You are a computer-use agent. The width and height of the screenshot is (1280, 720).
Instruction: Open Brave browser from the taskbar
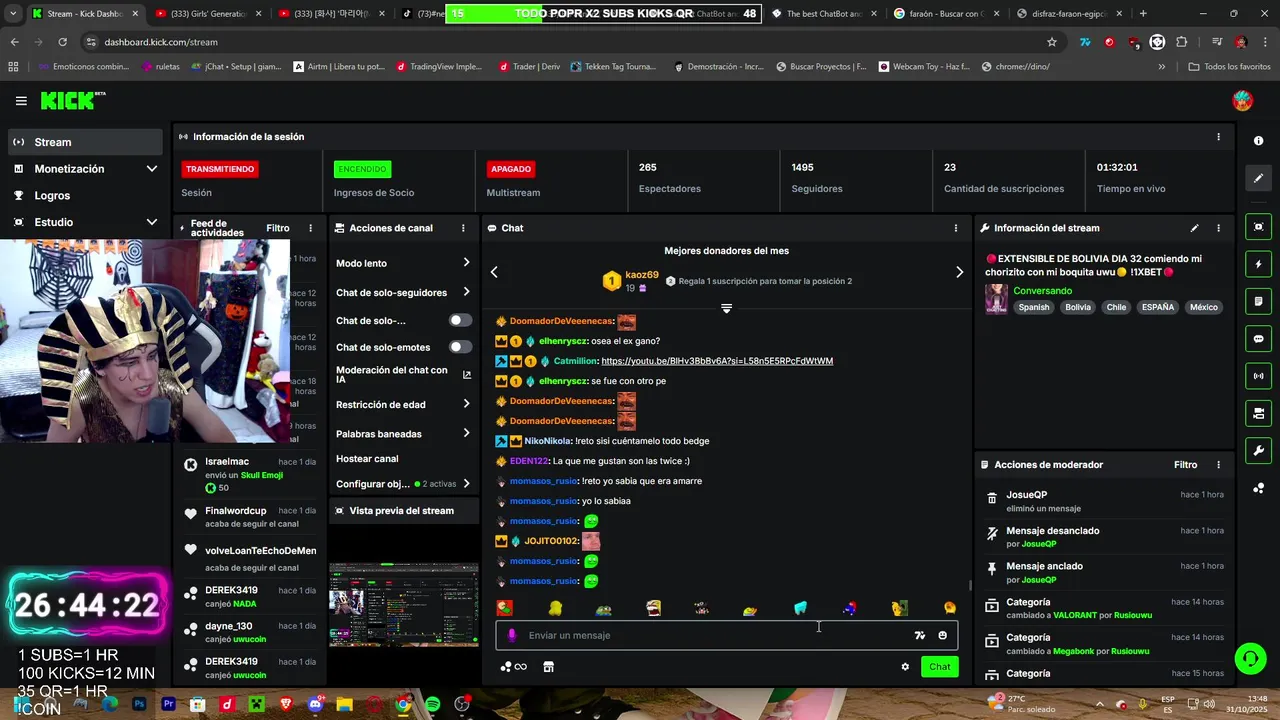coord(286,705)
